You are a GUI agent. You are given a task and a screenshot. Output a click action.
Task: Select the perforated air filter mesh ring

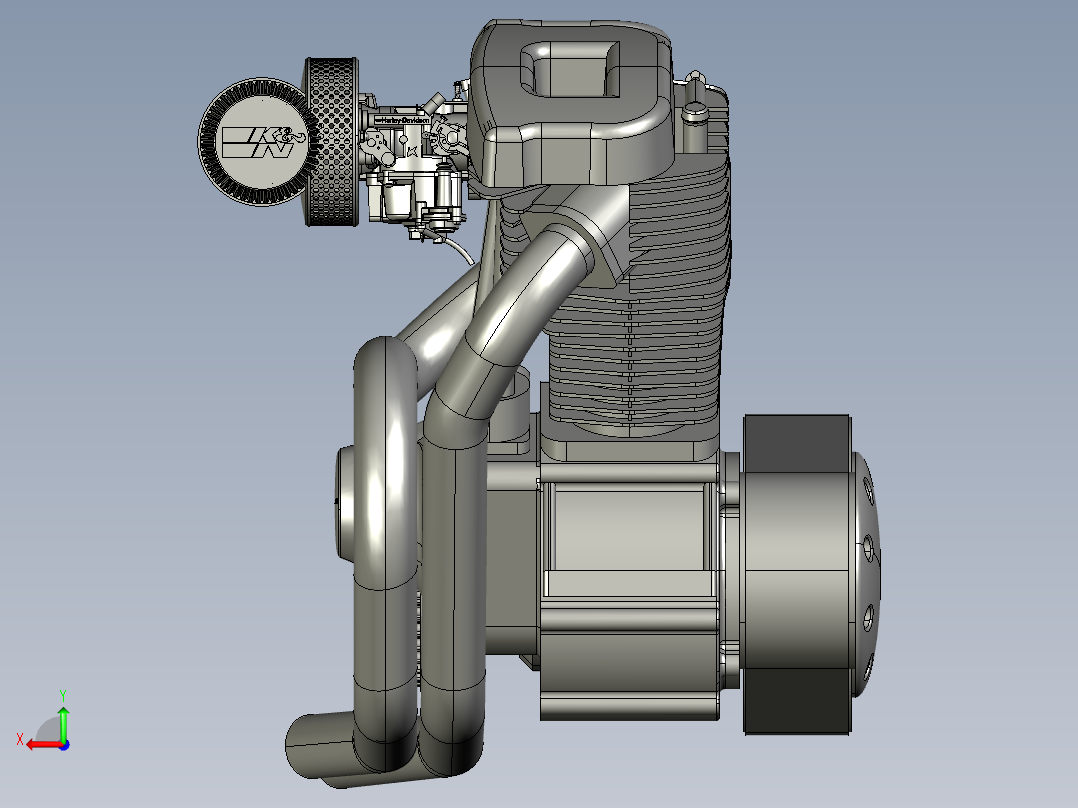[x=331, y=142]
